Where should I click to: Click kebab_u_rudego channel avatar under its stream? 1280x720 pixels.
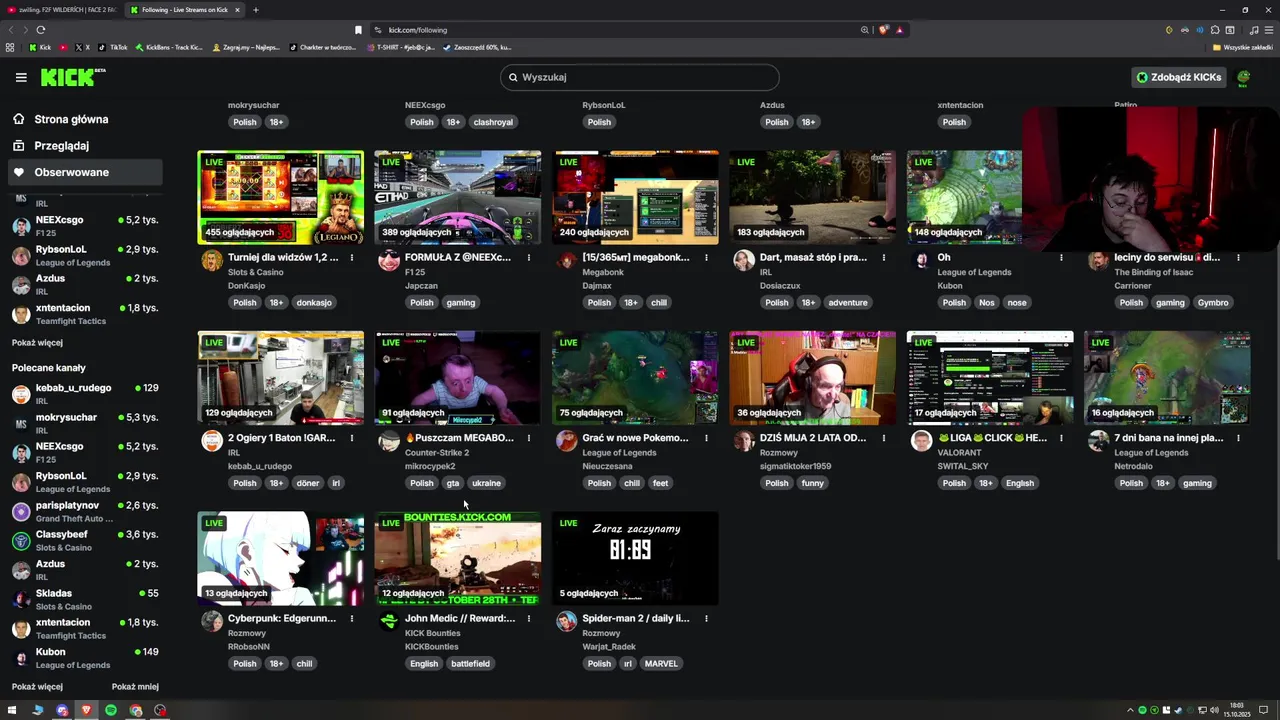point(212,441)
